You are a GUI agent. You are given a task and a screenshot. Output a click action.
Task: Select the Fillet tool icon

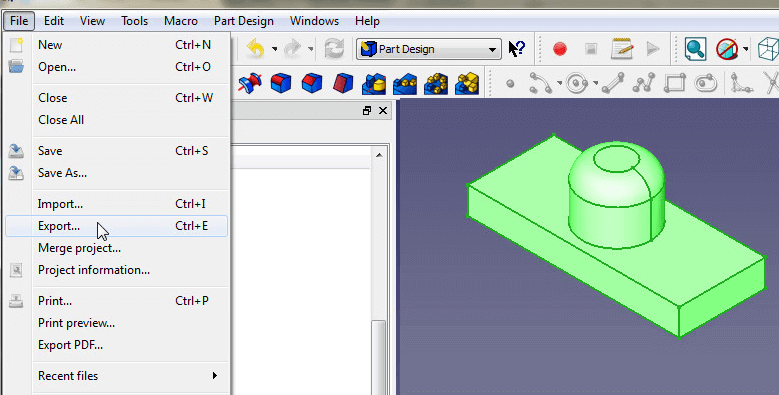(x=281, y=83)
